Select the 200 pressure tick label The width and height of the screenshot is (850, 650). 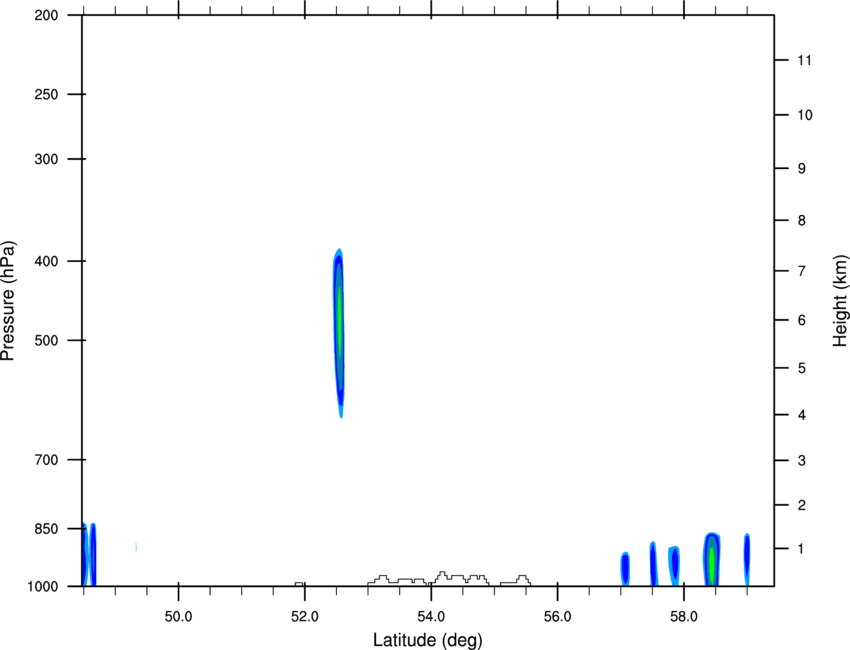46,15
